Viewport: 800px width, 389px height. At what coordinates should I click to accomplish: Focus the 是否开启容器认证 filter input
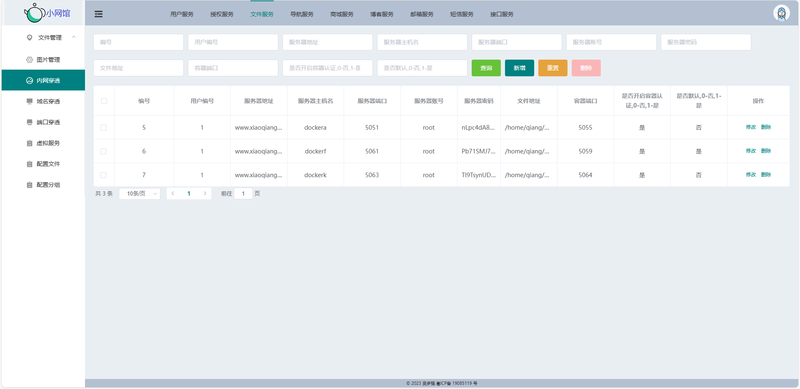coord(328,68)
